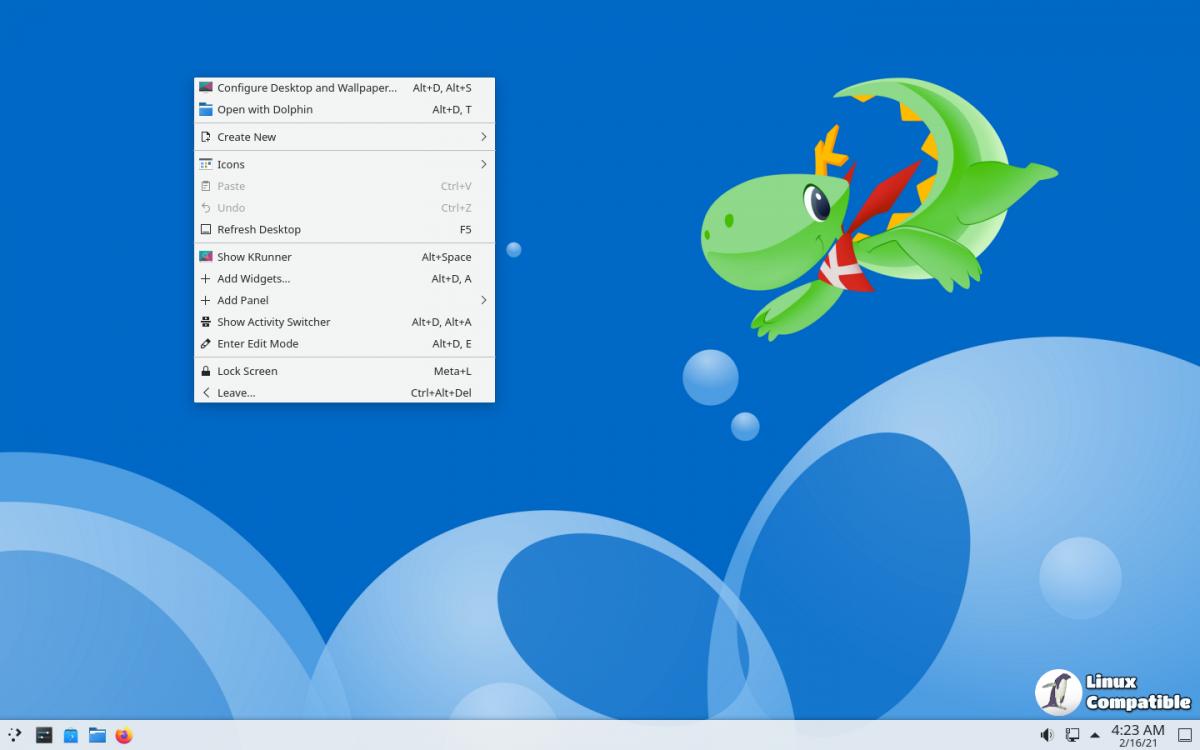Select Refresh Desktop from the menu

pyautogui.click(x=259, y=229)
